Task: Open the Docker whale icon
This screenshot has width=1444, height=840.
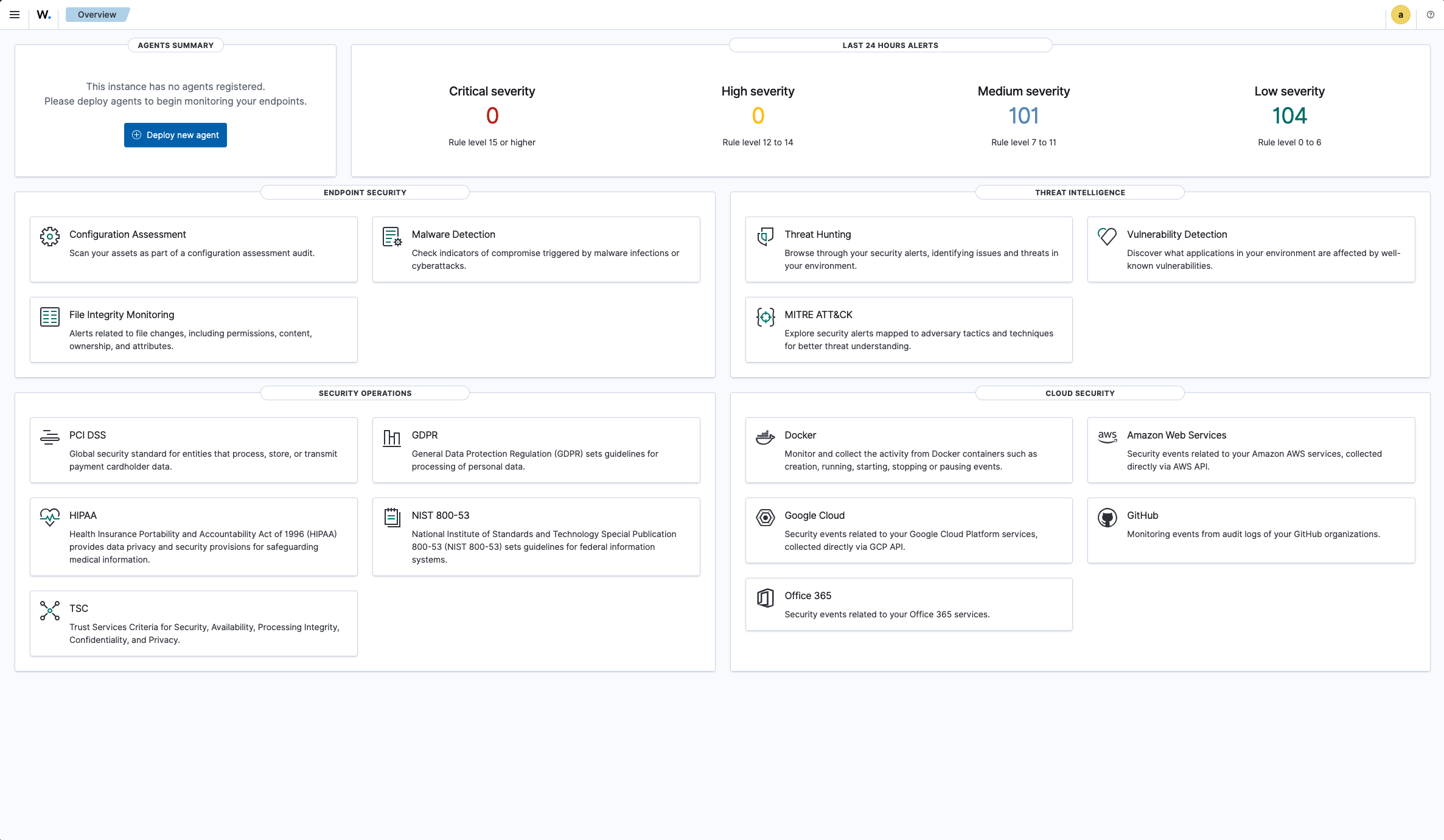Action: [765, 437]
